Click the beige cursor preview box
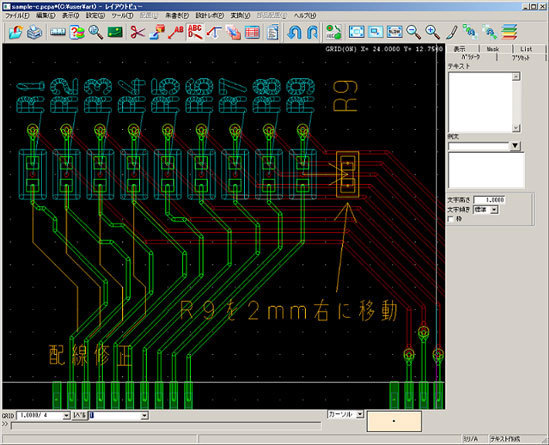549x445 pixels. (x=394, y=421)
